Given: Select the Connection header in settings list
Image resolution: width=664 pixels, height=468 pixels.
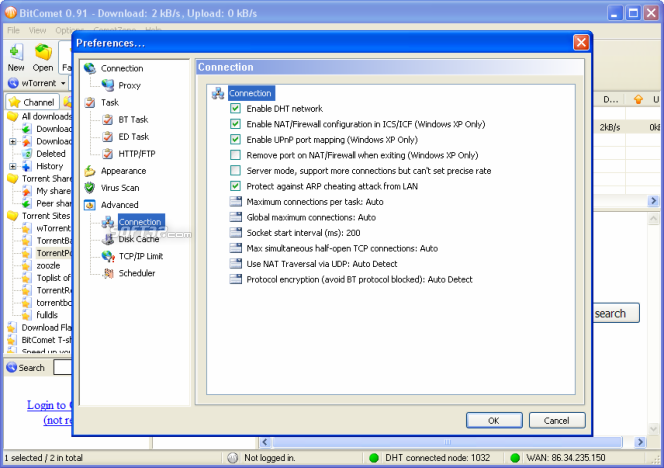Looking at the screenshot, I should point(251,93).
